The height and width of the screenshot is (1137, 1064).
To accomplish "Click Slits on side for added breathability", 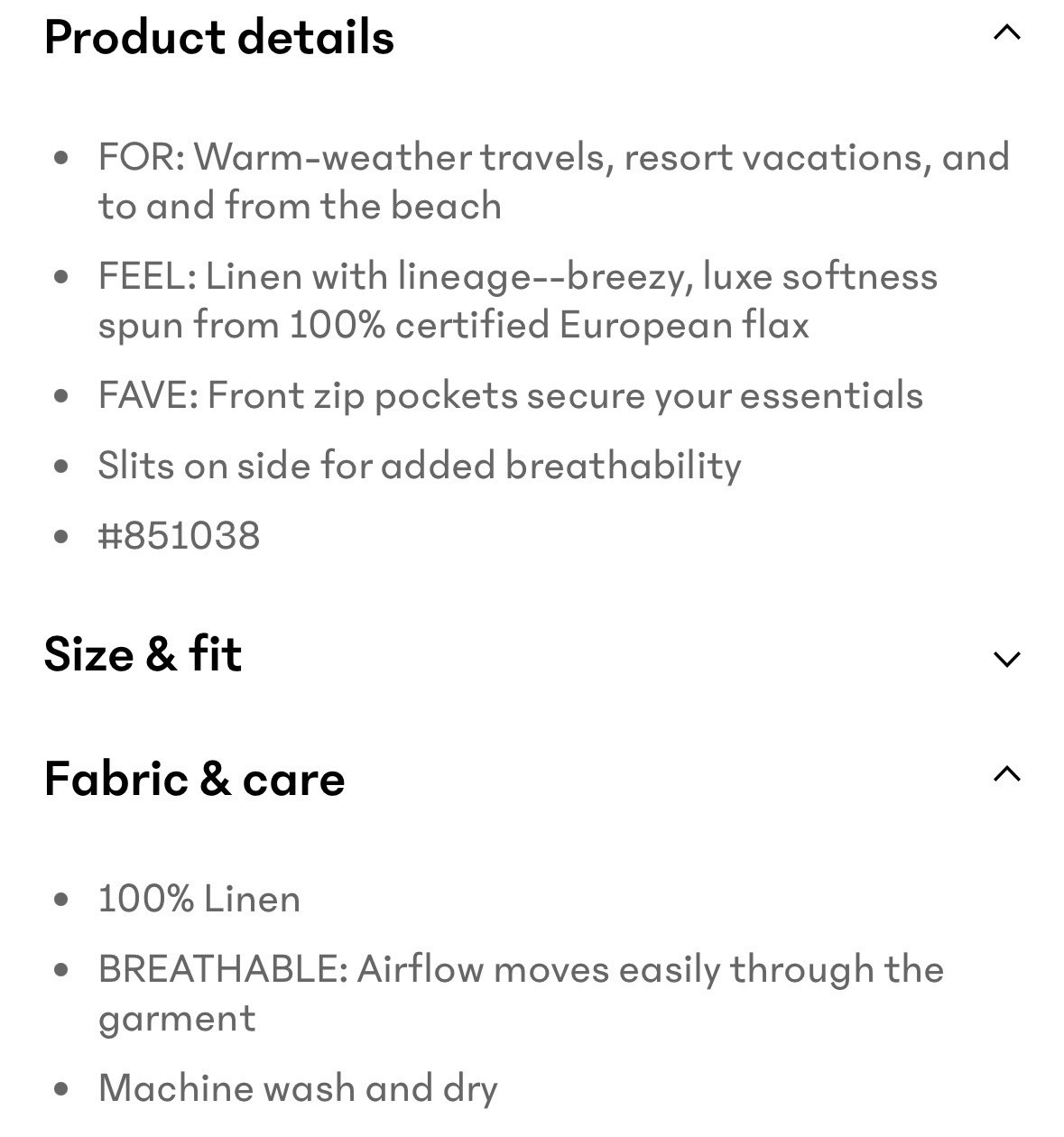I will (419, 467).
